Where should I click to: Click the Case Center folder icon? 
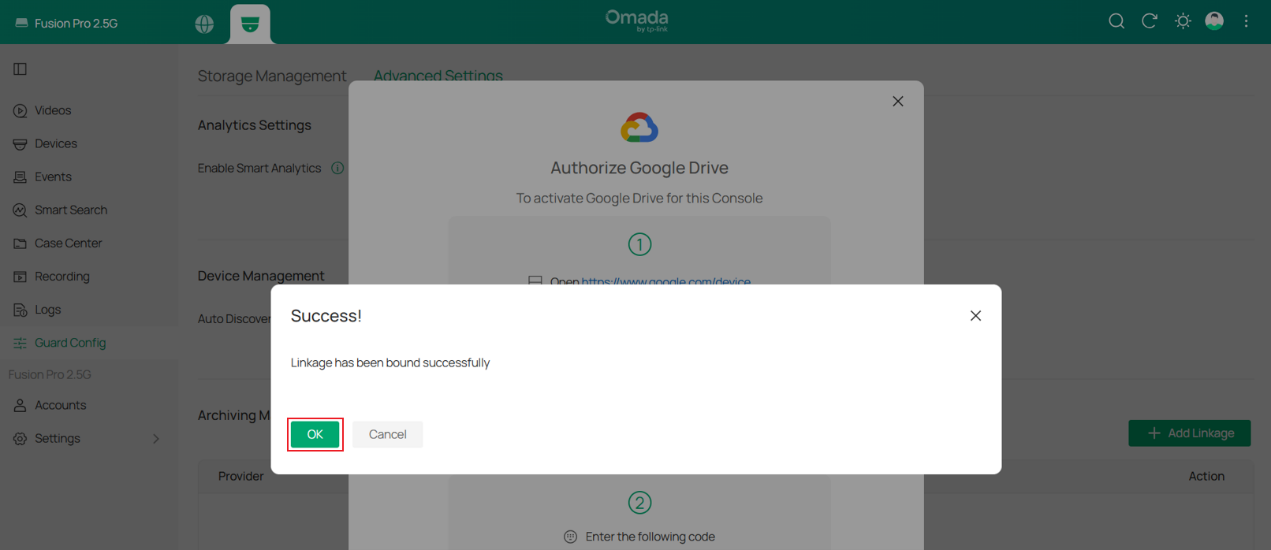(x=20, y=243)
